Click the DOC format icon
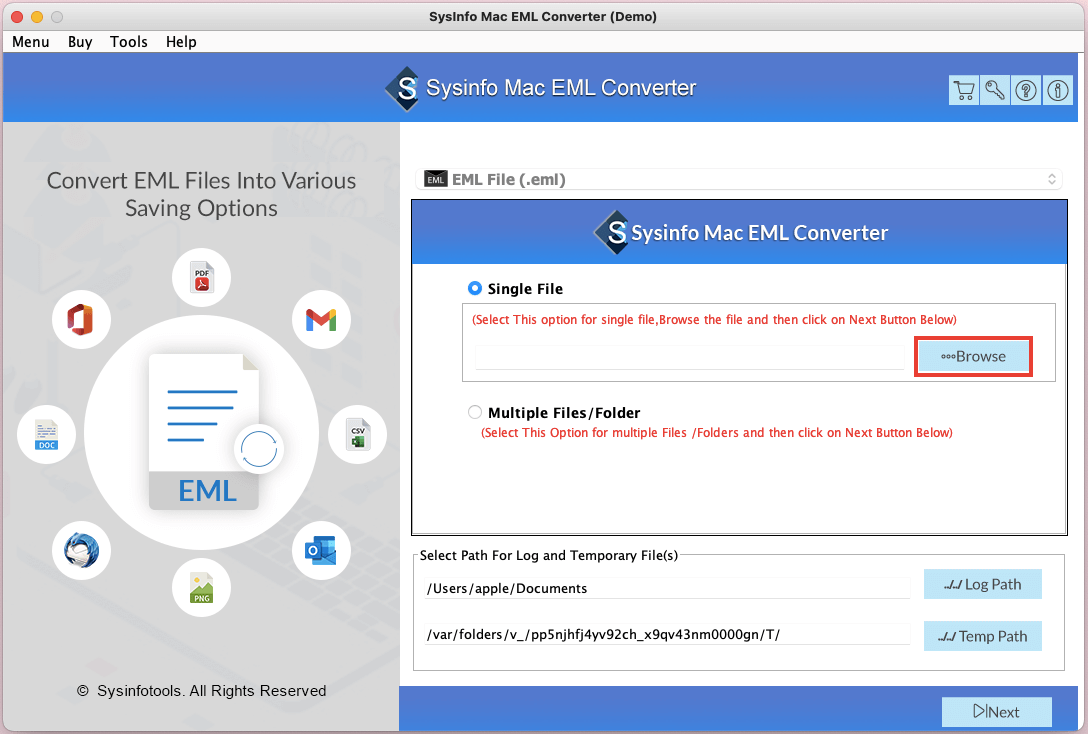The image size is (1088, 734). [46, 435]
